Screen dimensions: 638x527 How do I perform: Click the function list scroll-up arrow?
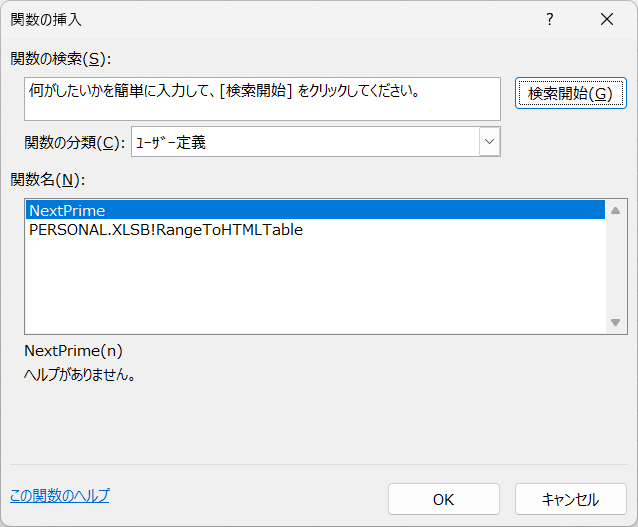pos(616,210)
